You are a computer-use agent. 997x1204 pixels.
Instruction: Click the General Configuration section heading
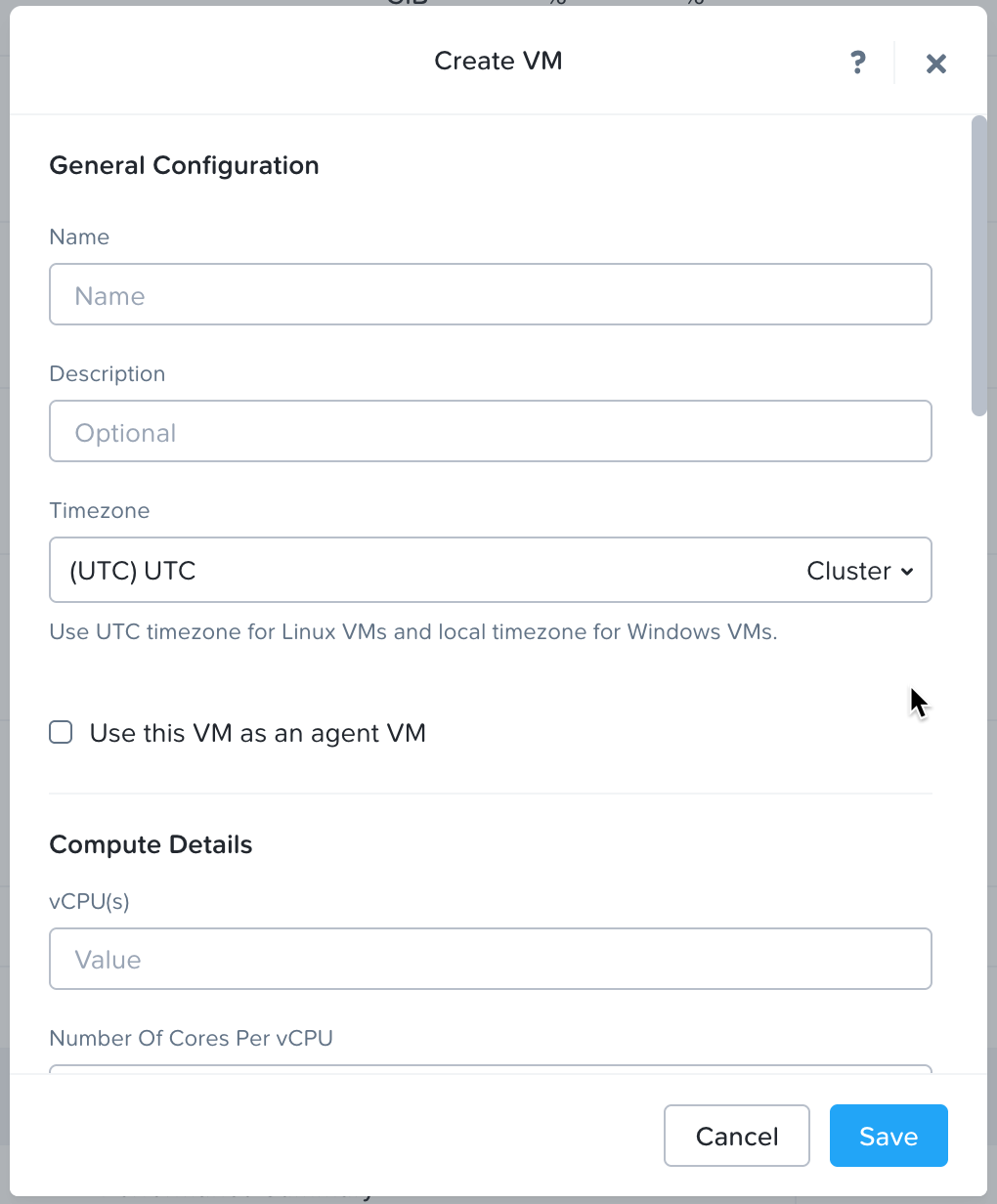click(184, 165)
